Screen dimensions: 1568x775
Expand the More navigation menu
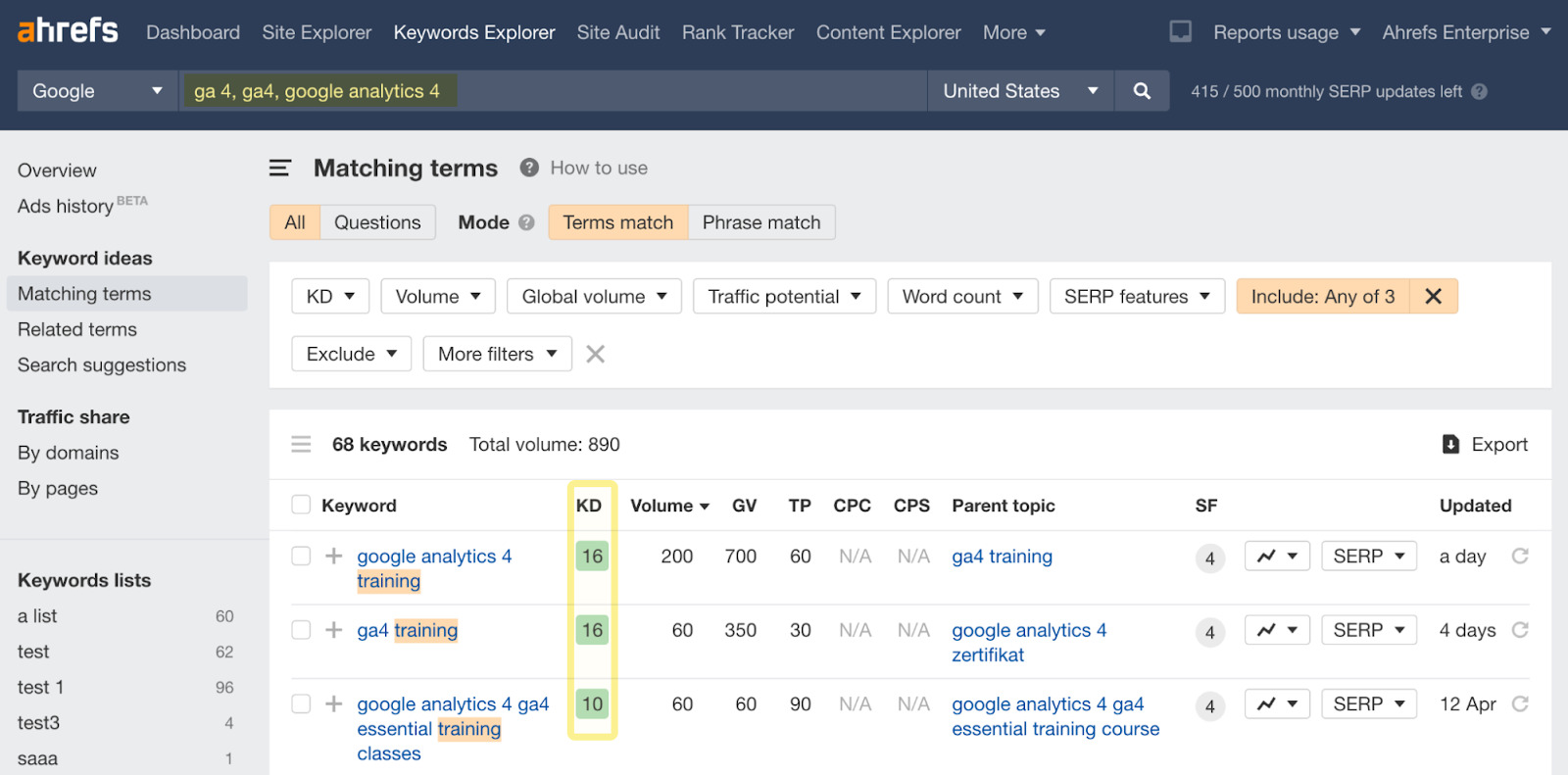click(x=1014, y=32)
